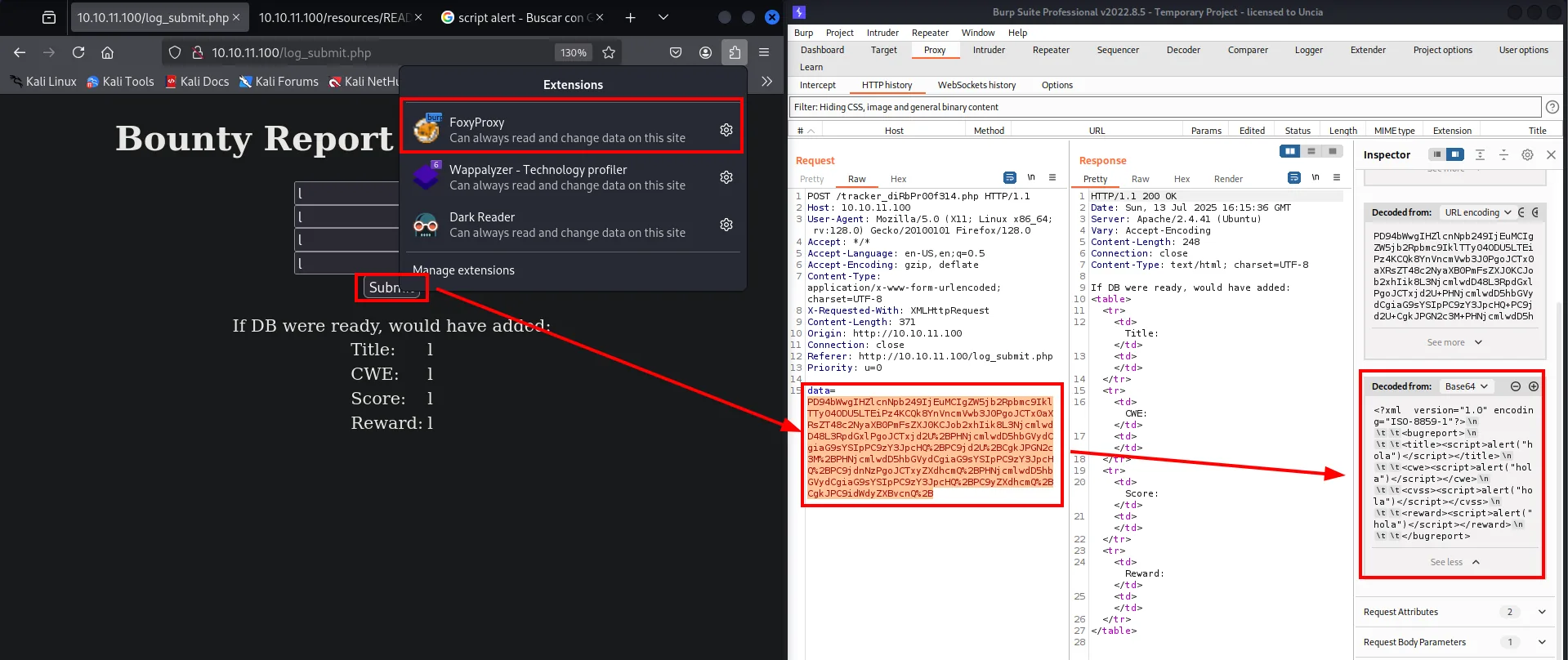Open Wappalyzer extension settings gear
The width and height of the screenshot is (1568, 660).
[x=726, y=177]
